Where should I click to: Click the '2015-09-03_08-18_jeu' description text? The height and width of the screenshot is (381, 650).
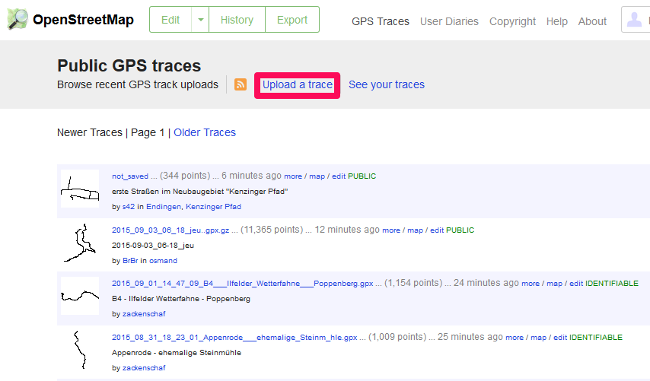pyautogui.click(x=153, y=245)
